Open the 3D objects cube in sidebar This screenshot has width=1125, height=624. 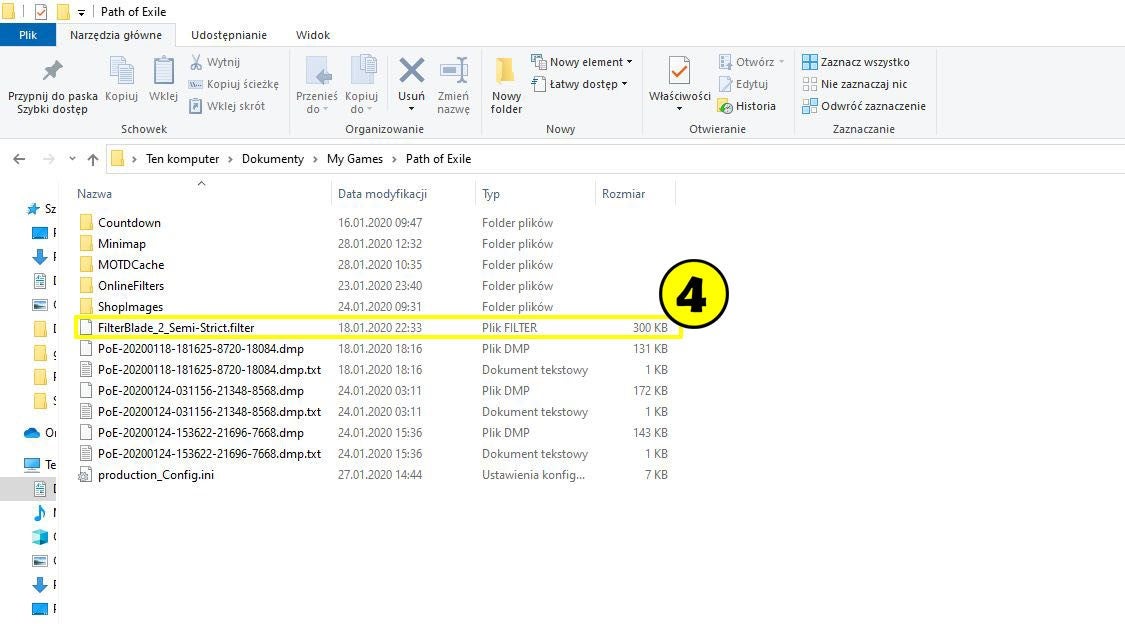(x=40, y=536)
